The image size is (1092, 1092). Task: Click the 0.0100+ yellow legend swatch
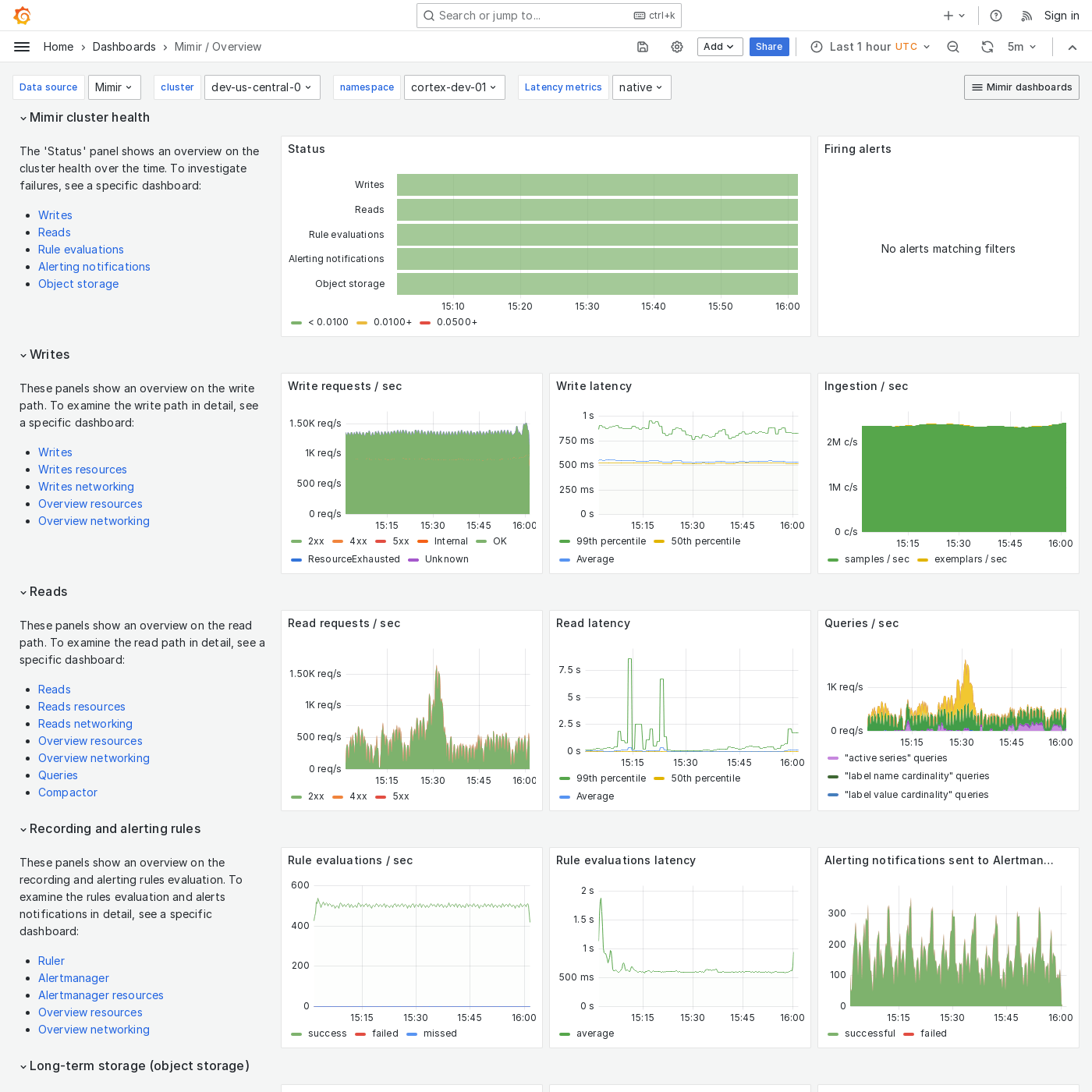tap(362, 322)
